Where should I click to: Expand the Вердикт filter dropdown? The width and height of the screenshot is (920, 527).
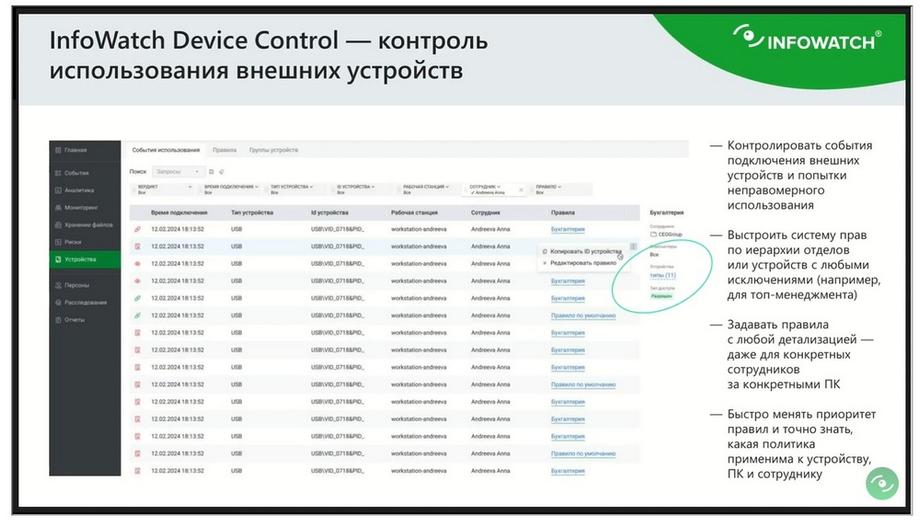tap(164, 190)
